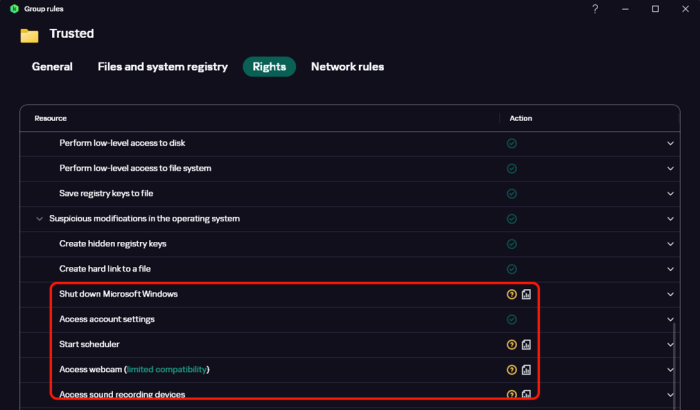This screenshot has height=410, width=700.
Task: Open action dropdown for Perform low-level access to disk
Action: pyautogui.click(x=670, y=143)
